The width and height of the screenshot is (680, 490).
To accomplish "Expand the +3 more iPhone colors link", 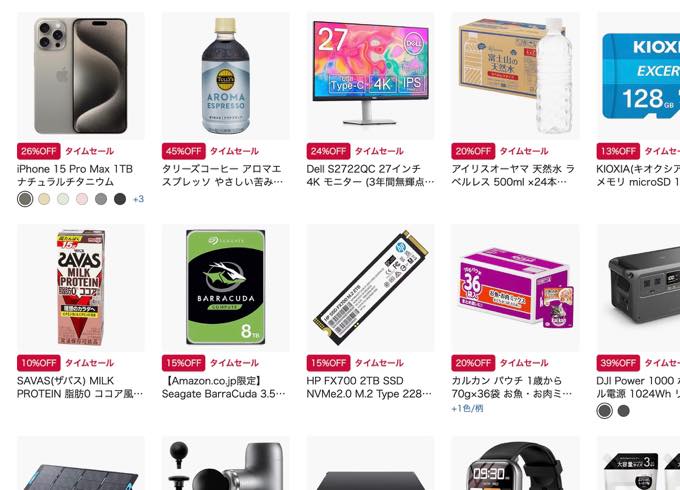I will coord(138,199).
